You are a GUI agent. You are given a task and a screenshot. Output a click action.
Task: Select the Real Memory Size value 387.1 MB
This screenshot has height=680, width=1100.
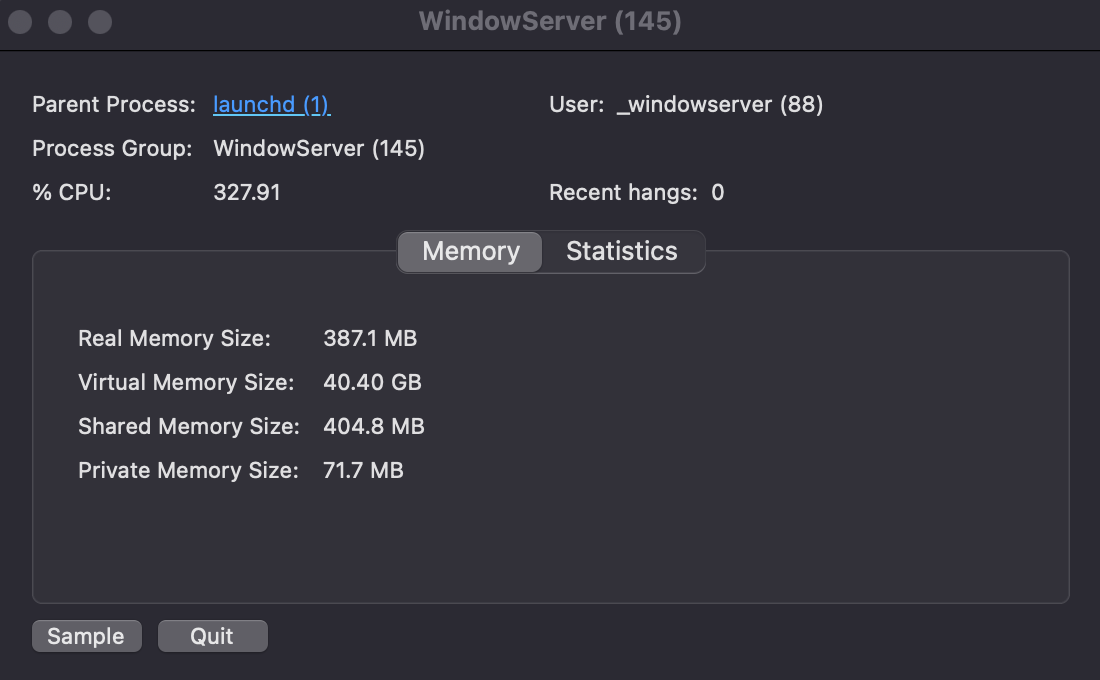tap(370, 338)
